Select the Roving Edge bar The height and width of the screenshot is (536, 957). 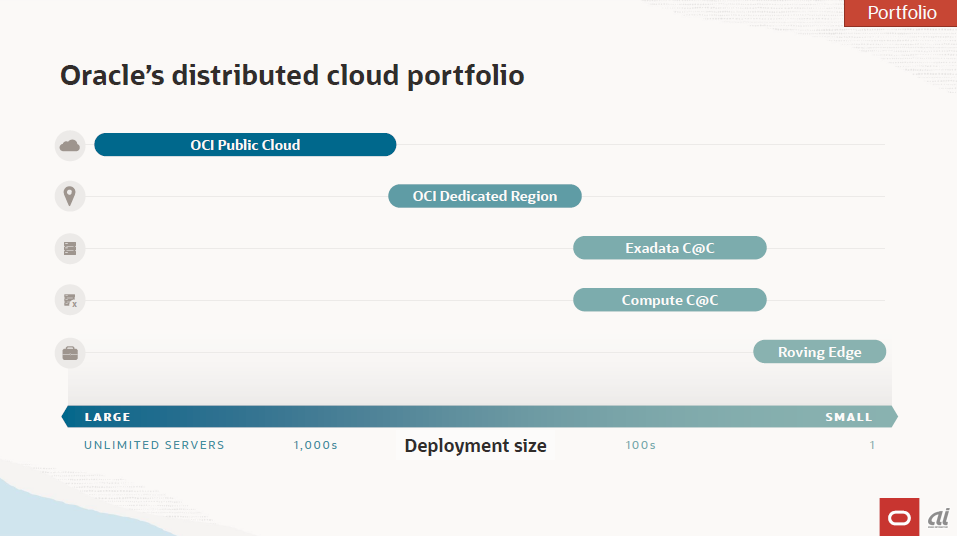(x=819, y=352)
